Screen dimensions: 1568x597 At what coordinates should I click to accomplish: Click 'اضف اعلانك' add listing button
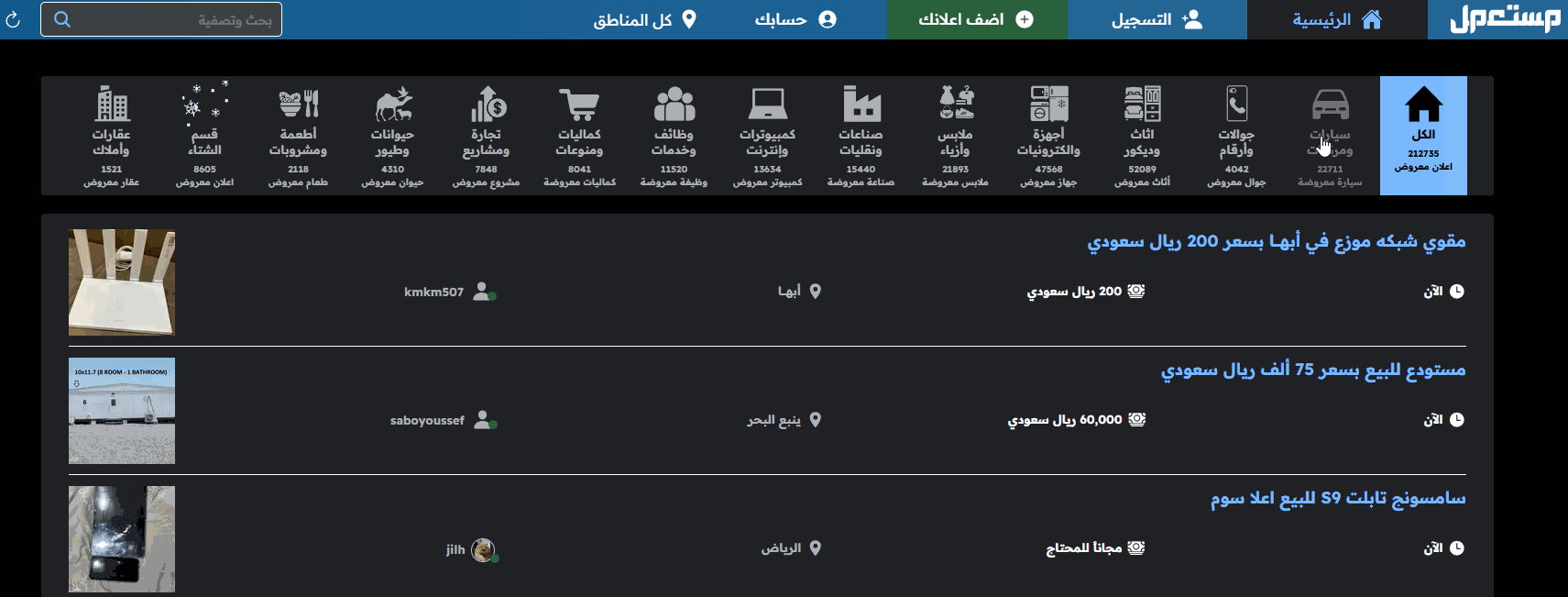click(976, 19)
